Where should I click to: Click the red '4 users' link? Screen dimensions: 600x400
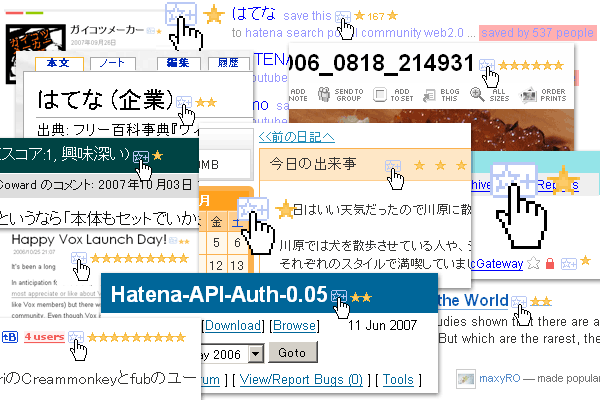tap(44, 337)
